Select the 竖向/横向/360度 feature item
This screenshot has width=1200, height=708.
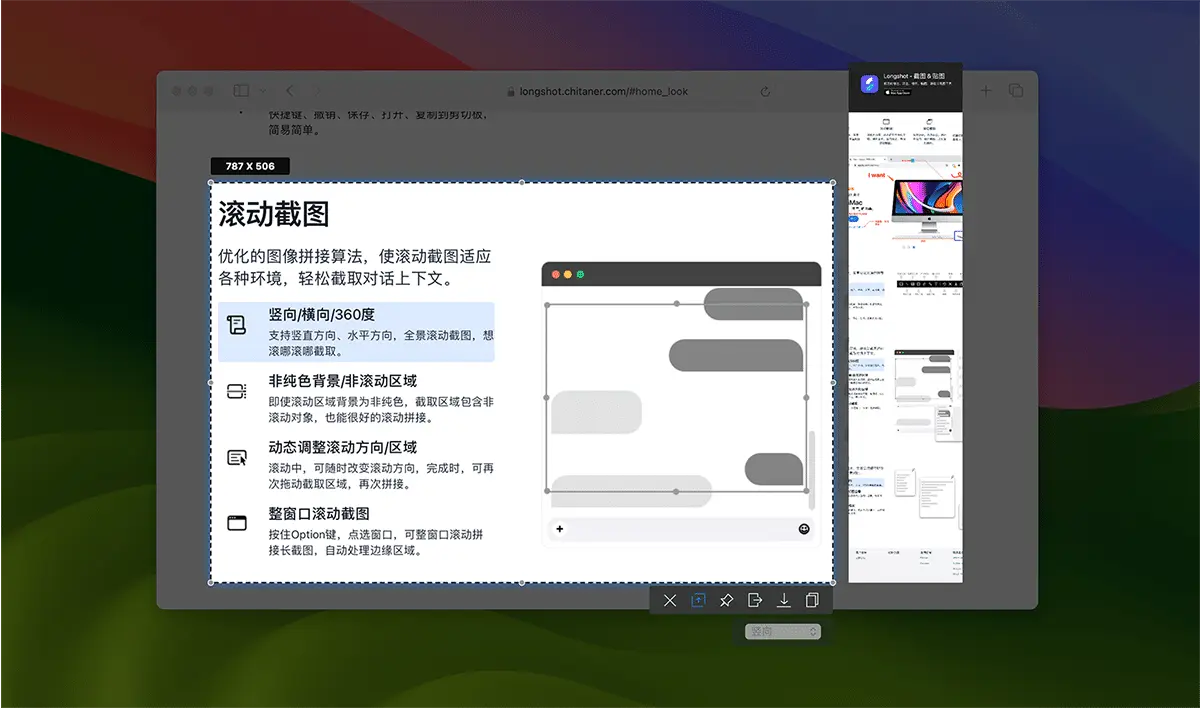tap(356, 331)
